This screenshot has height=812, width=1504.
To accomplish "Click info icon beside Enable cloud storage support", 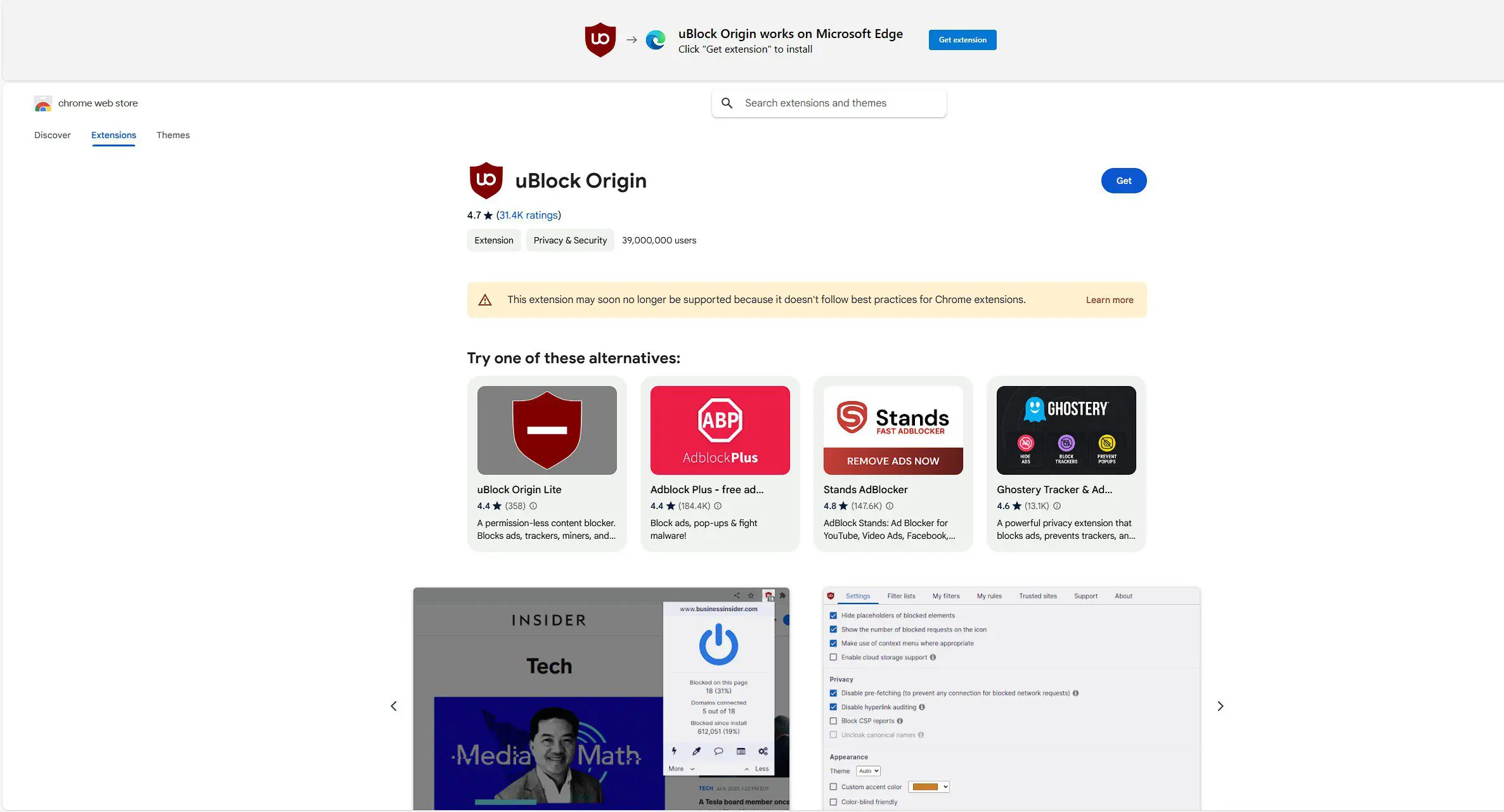I will [933, 657].
